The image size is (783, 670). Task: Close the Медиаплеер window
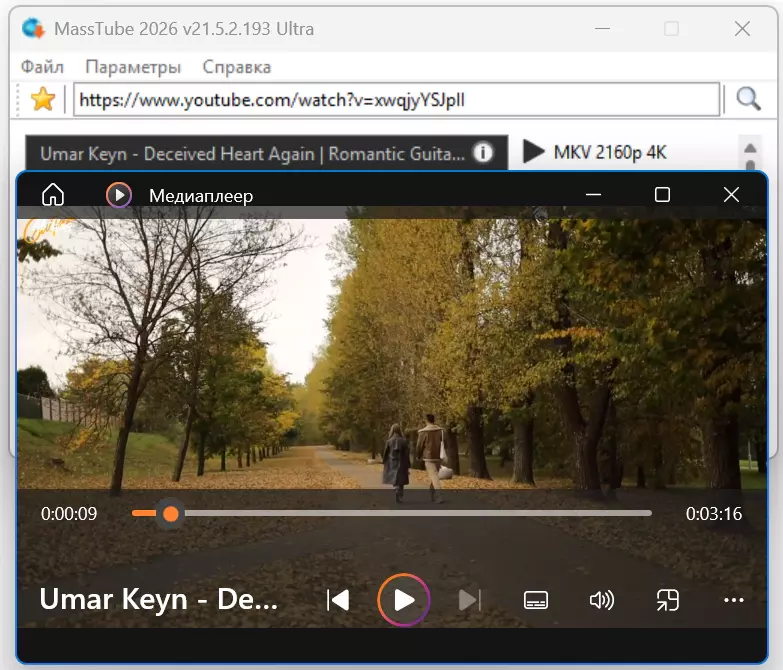pyautogui.click(x=731, y=194)
